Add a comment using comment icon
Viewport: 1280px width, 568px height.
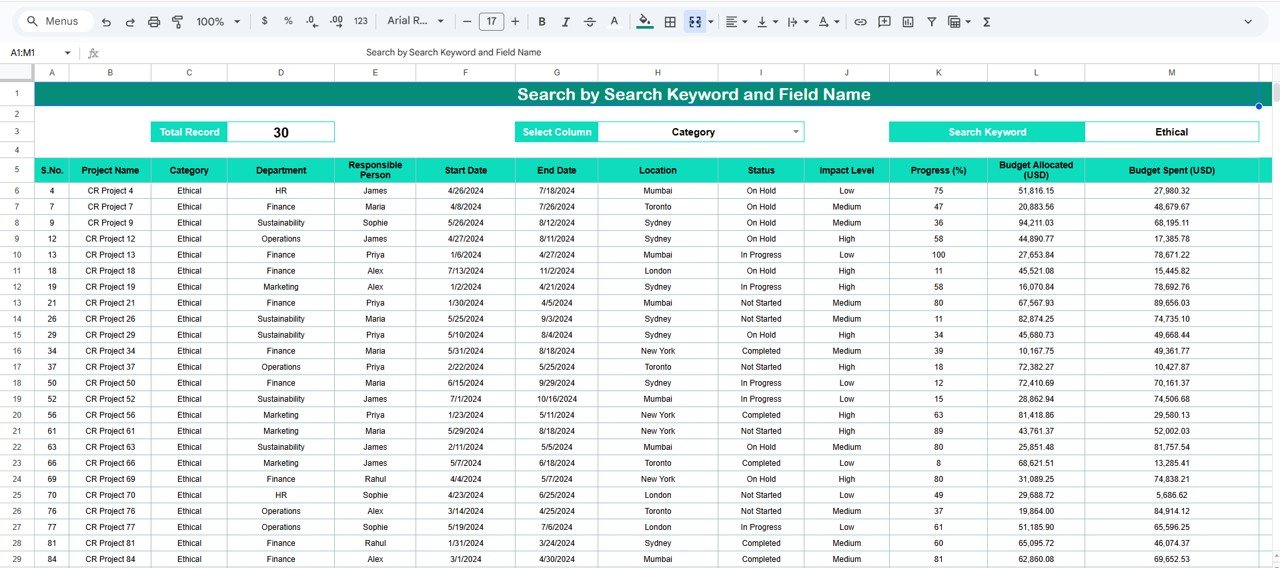pyautogui.click(x=884, y=21)
